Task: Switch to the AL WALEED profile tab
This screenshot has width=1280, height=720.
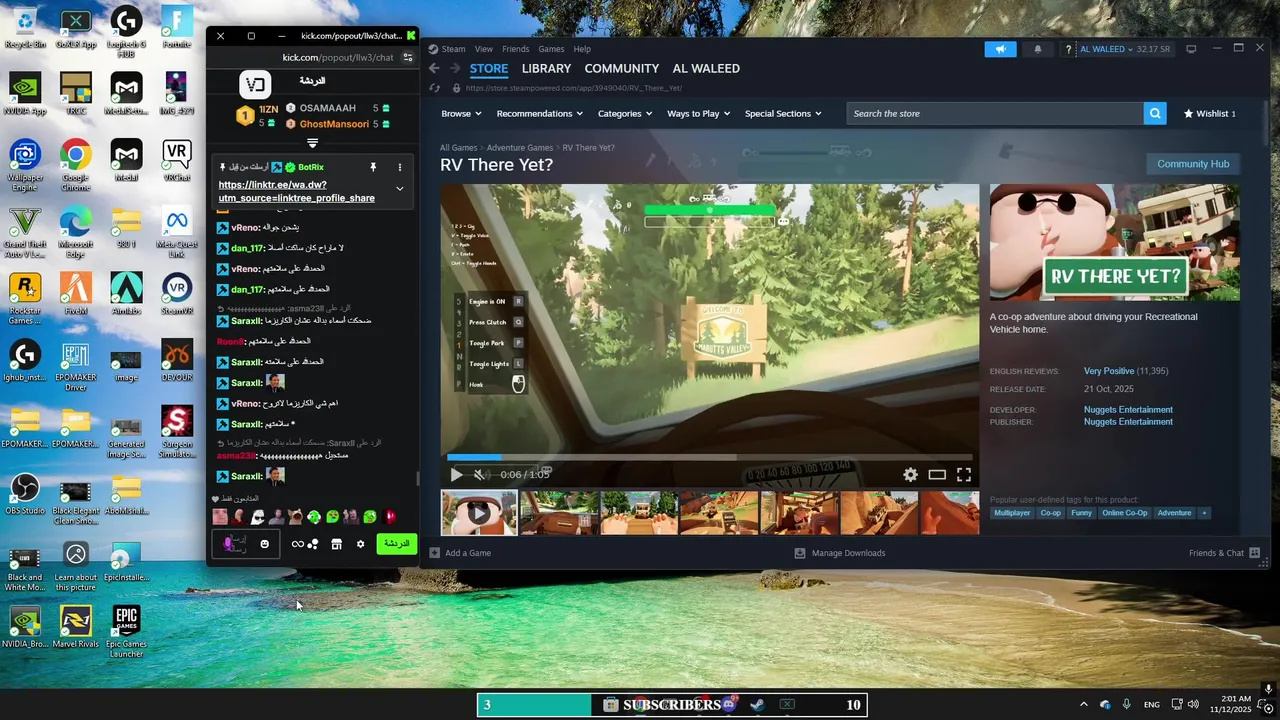Action: (706, 68)
